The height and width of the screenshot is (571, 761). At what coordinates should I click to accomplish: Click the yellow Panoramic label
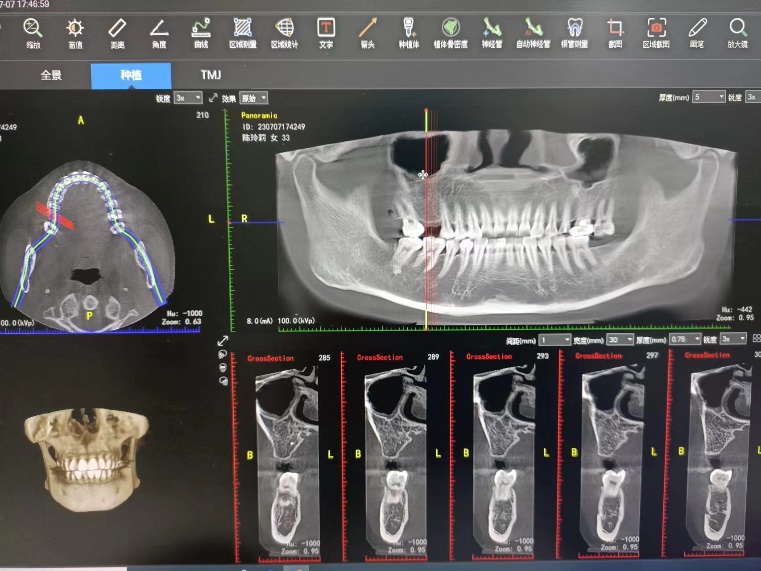coord(260,115)
